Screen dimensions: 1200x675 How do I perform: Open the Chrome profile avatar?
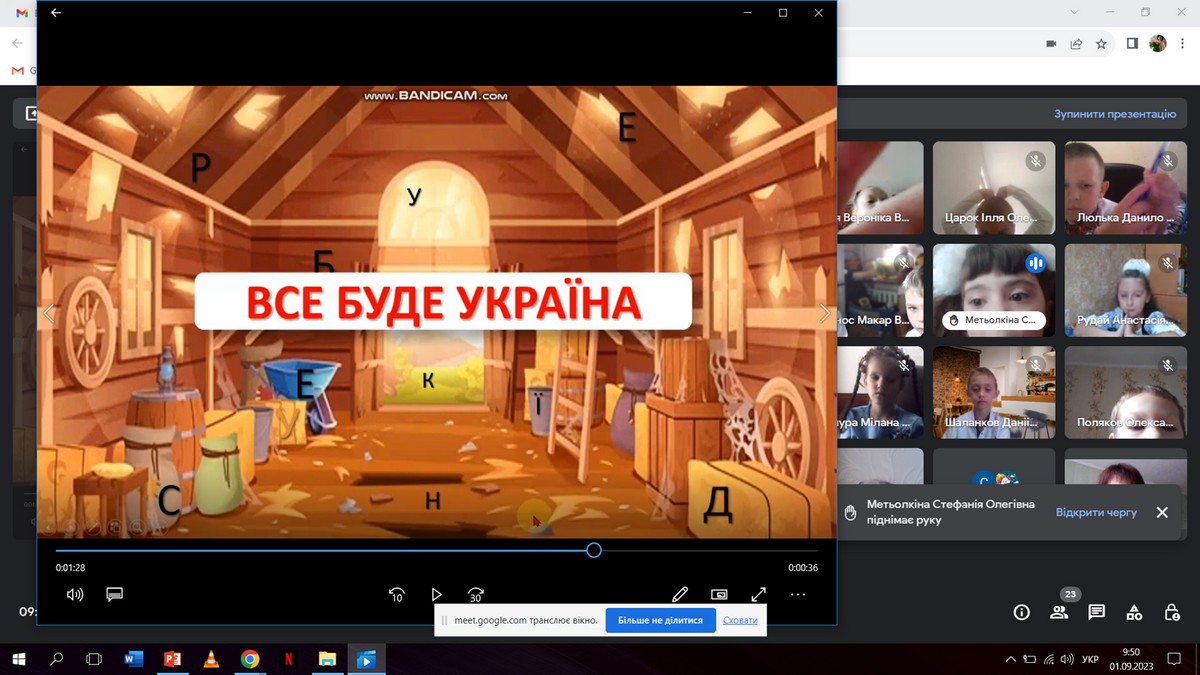[x=1158, y=44]
